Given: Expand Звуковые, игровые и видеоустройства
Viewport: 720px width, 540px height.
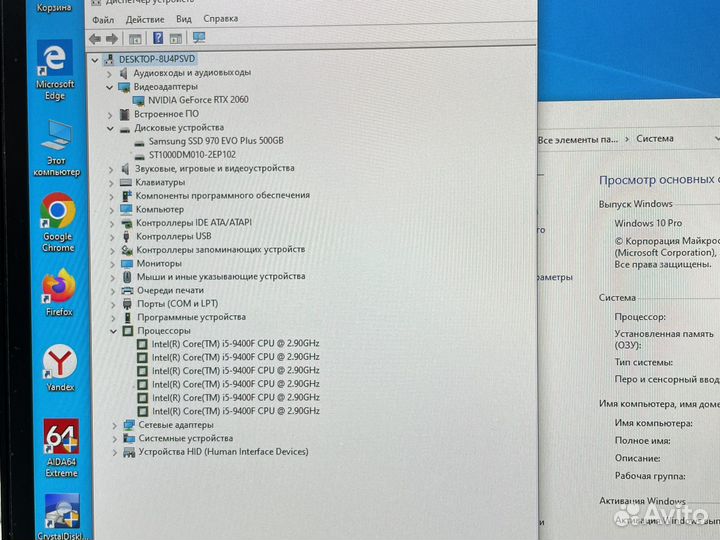Looking at the screenshot, I should point(111,169).
